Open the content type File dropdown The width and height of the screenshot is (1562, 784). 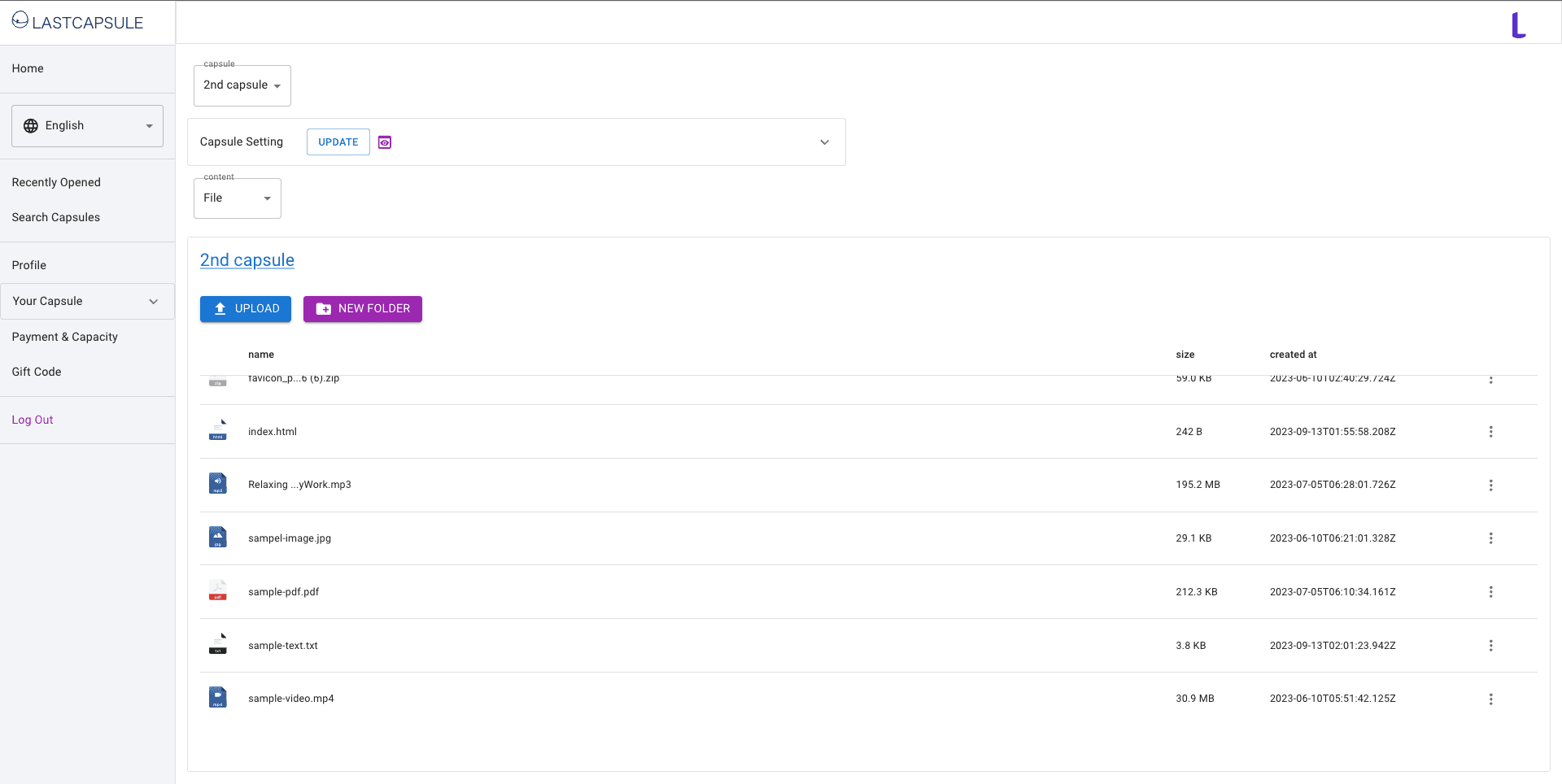(237, 198)
